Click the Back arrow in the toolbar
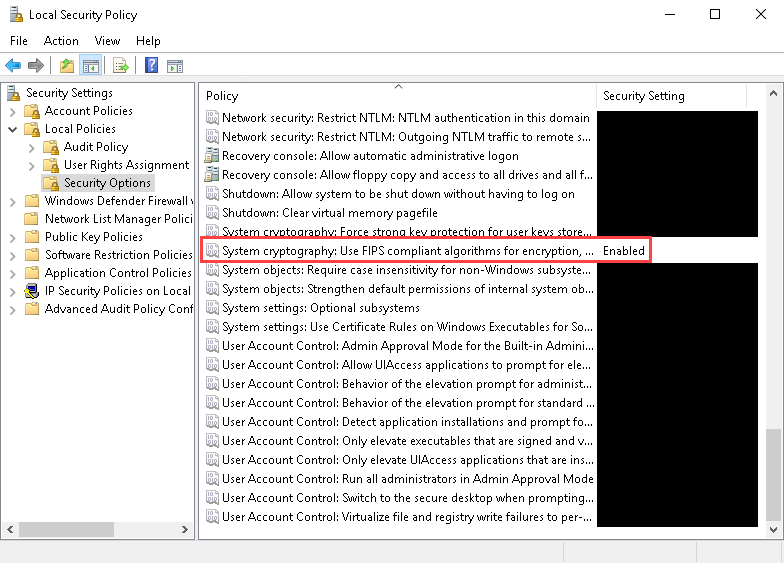The image size is (784, 563). 13,66
